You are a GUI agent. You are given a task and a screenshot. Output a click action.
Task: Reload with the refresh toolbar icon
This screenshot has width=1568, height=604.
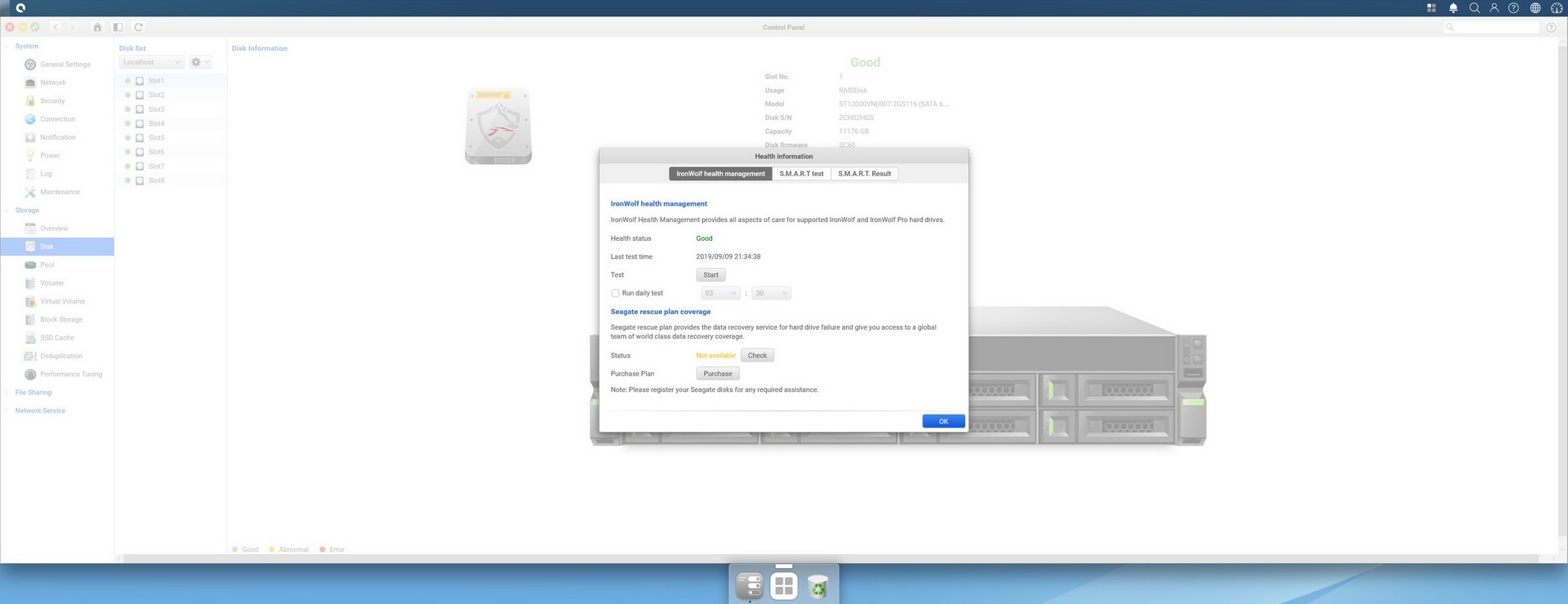point(138,27)
